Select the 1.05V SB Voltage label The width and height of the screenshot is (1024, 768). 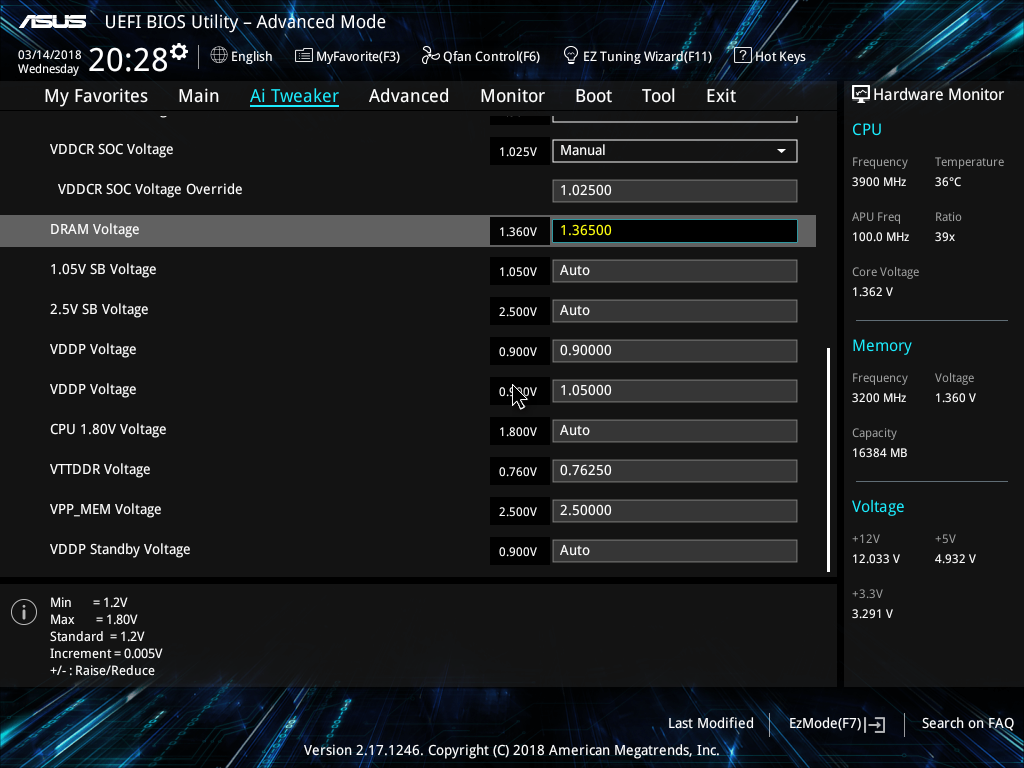tap(103, 270)
